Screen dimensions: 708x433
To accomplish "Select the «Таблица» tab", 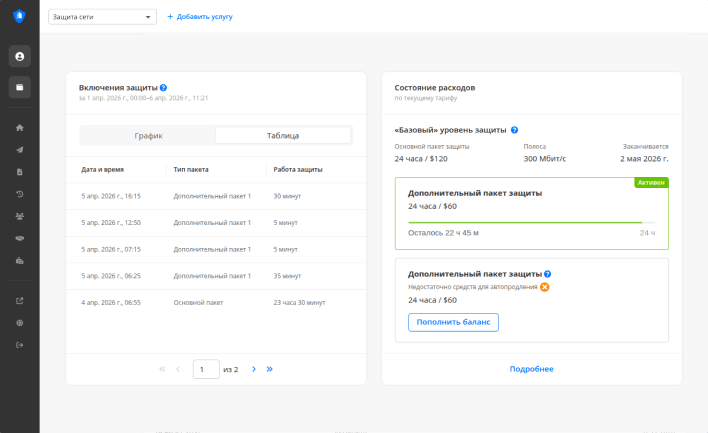I will pos(283,135).
